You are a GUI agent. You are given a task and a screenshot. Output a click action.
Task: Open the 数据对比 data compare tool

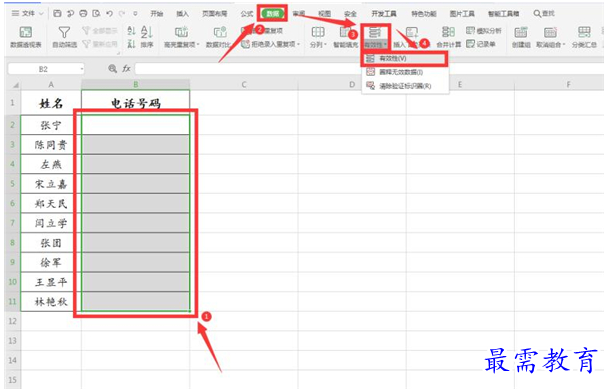219,37
